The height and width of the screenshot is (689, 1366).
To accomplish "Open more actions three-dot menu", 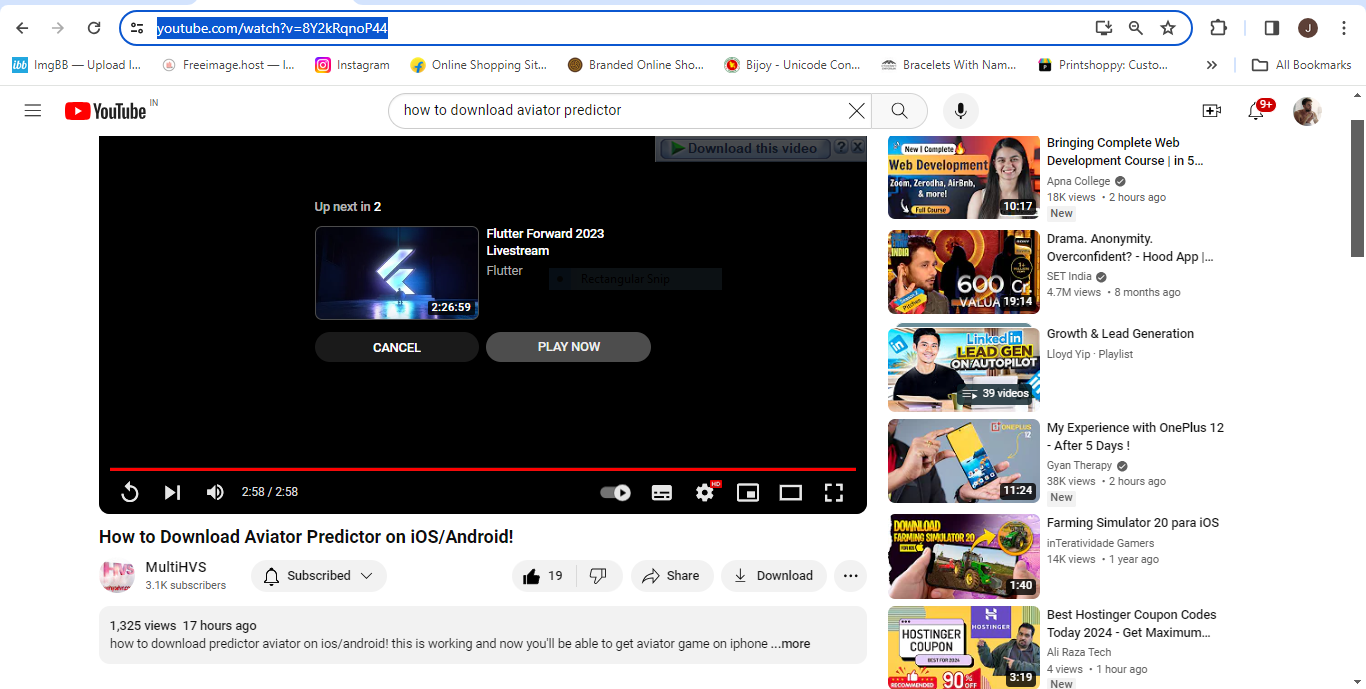I will click(850, 576).
